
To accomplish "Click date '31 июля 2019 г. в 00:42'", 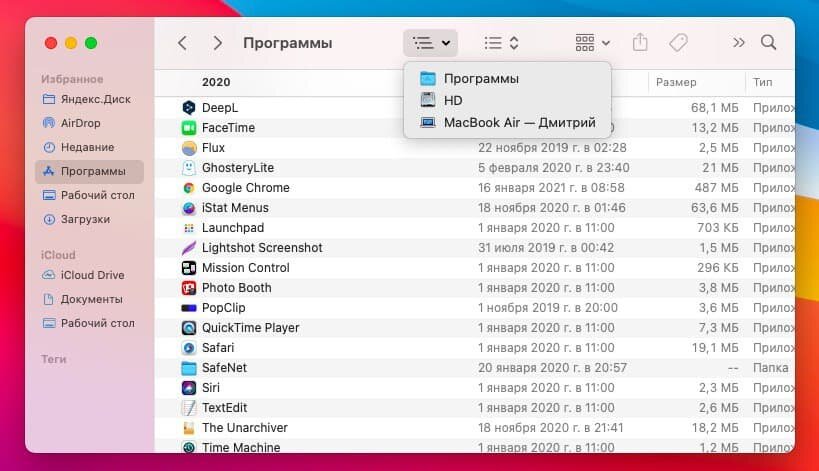I will (546, 248).
